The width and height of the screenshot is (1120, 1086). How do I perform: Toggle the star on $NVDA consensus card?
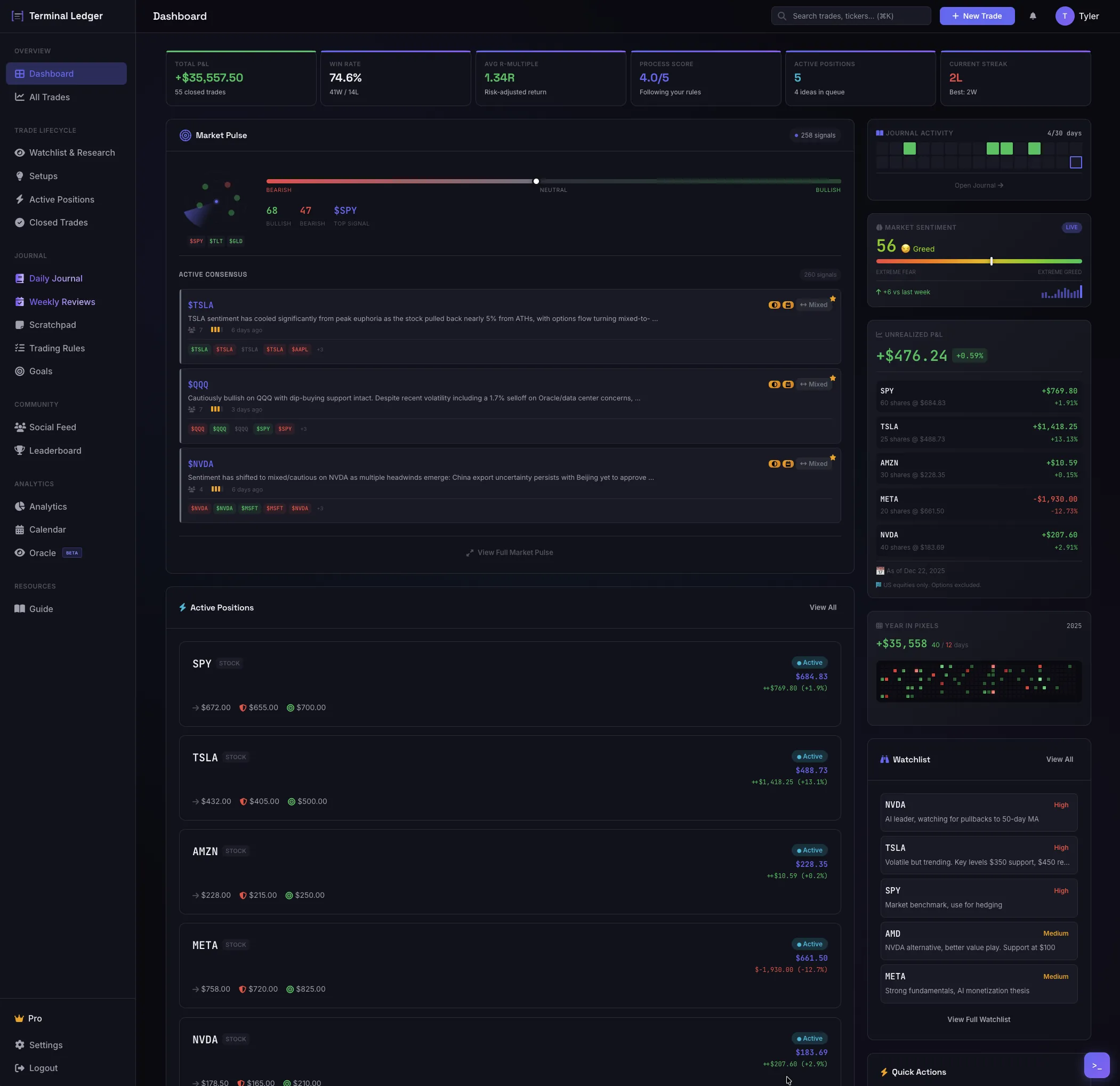833,457
